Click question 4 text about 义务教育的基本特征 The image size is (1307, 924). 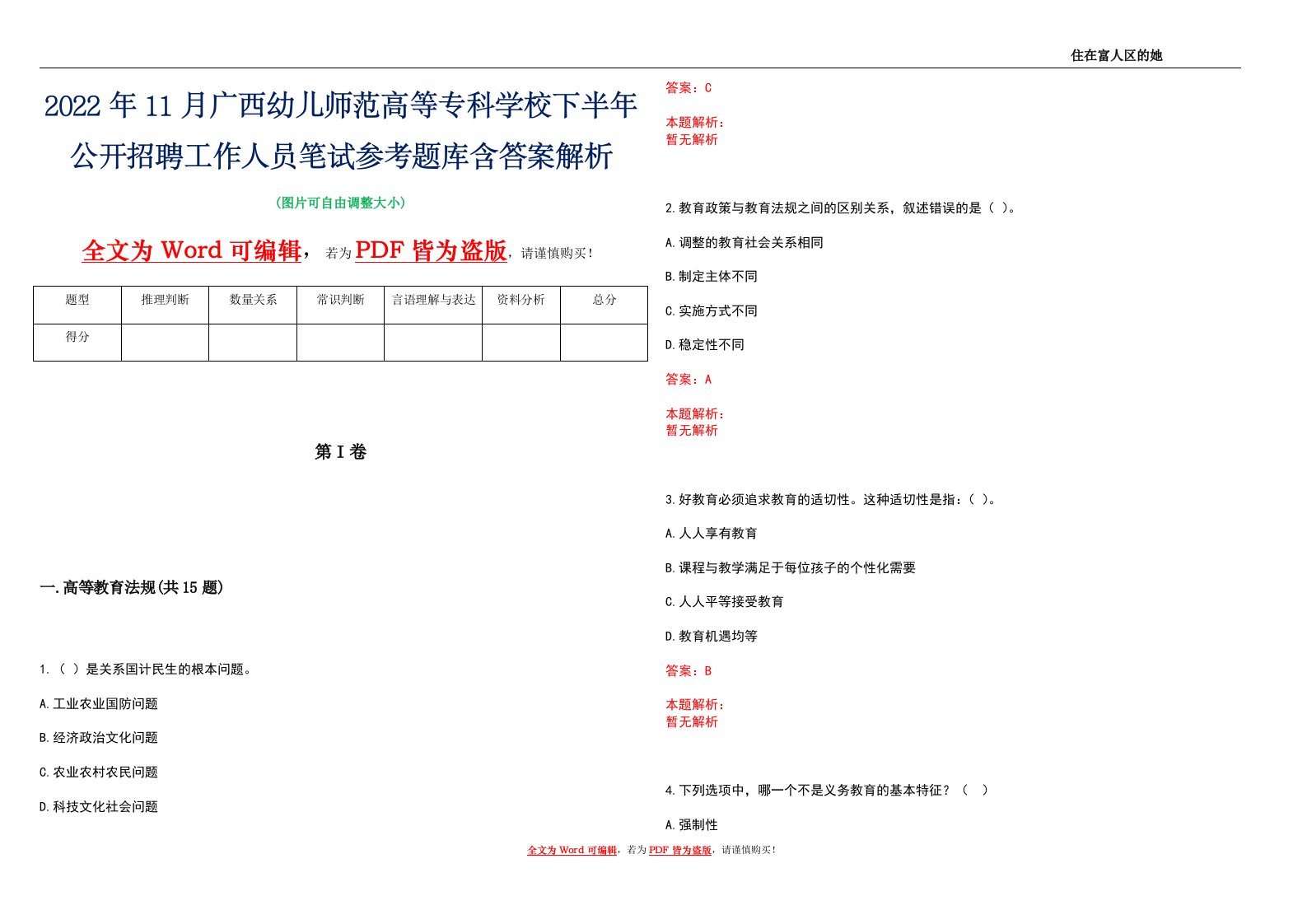click(x=827, y=791)
